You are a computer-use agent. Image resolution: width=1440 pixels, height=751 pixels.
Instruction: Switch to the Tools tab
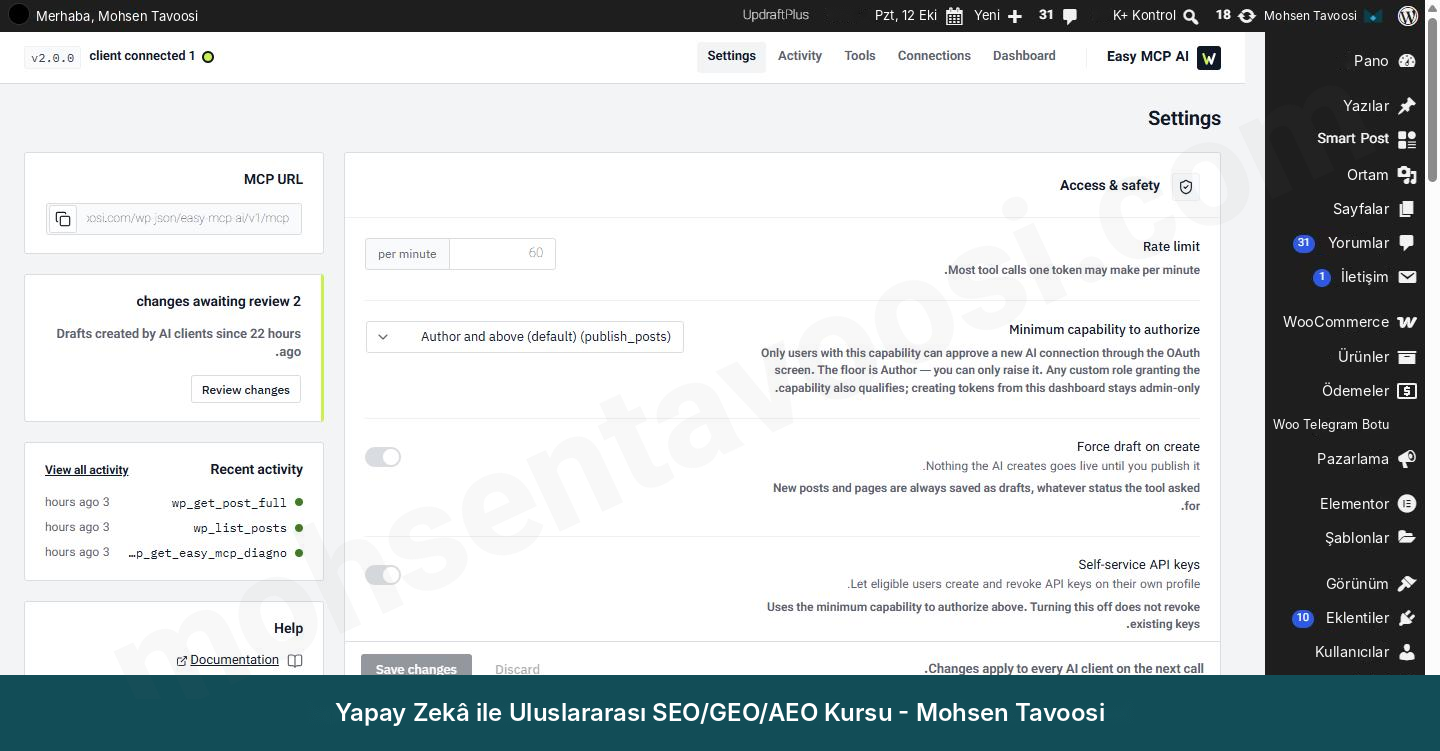[x=860, y=56]
